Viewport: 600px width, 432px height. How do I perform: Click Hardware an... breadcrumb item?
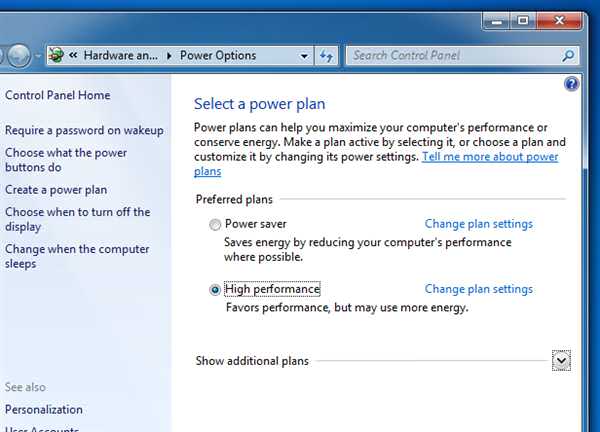point(121,56)
